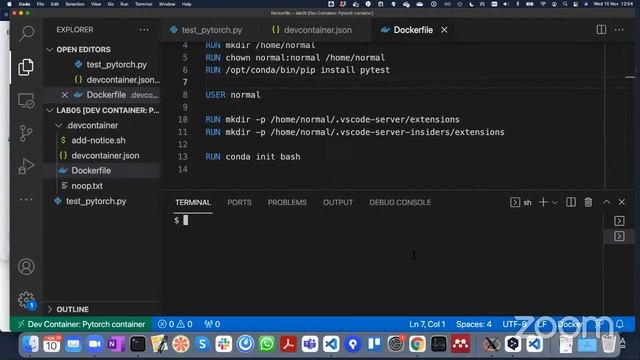Viewport: 640px width, 360px height.
Task: Click the pip install pytest line
Action: [x=297, y=70]
